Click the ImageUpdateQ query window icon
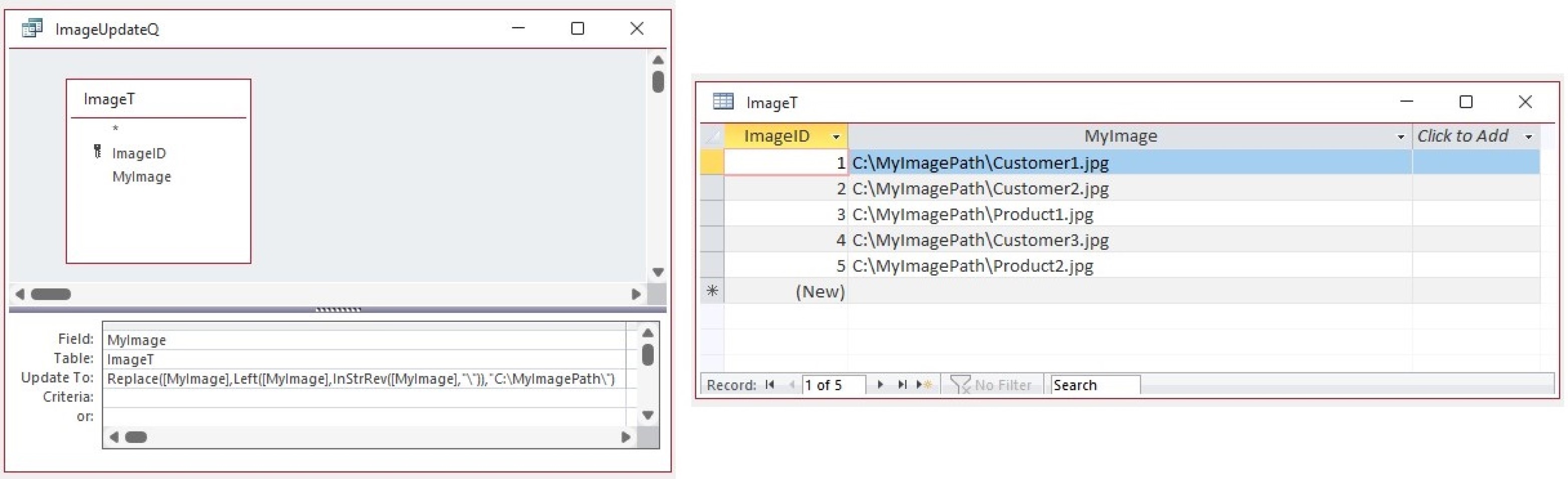The image size is (1568, 479). pyautogui.click(x=32, y=29)
